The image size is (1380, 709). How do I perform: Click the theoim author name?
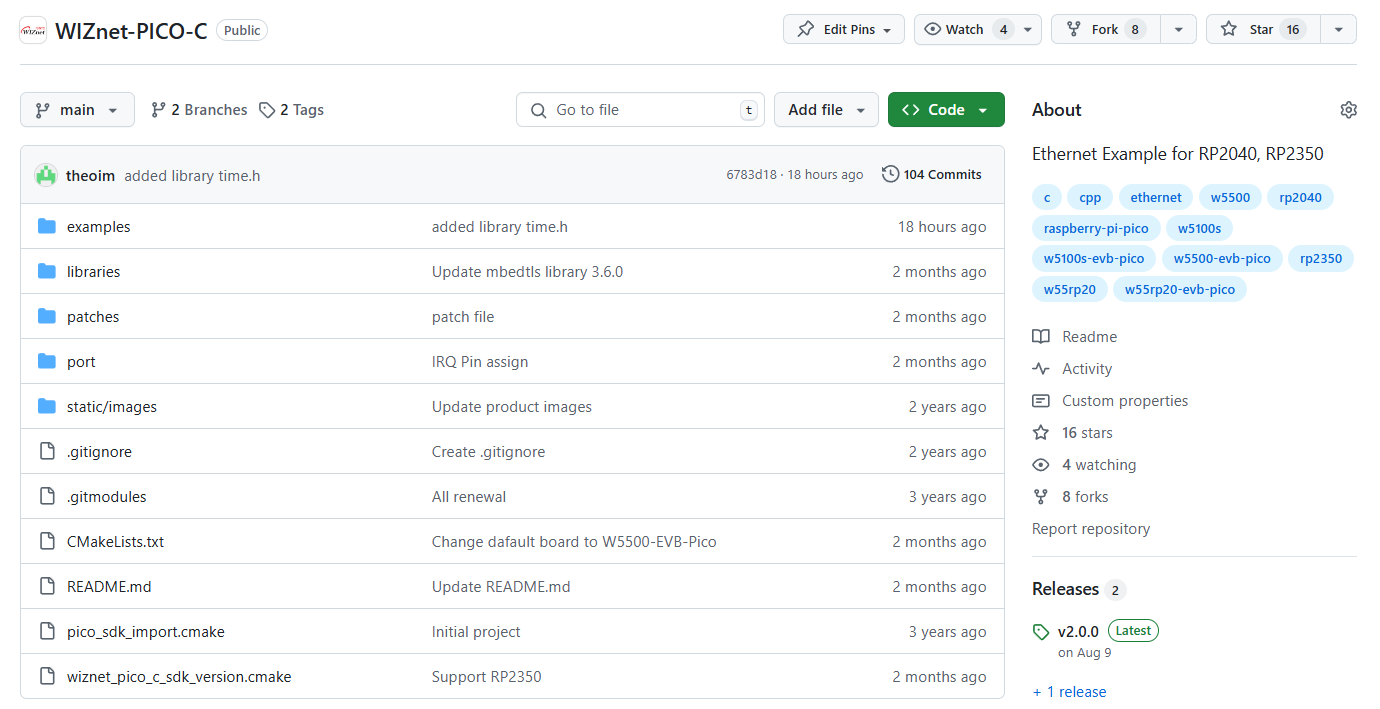coord(90,176)
